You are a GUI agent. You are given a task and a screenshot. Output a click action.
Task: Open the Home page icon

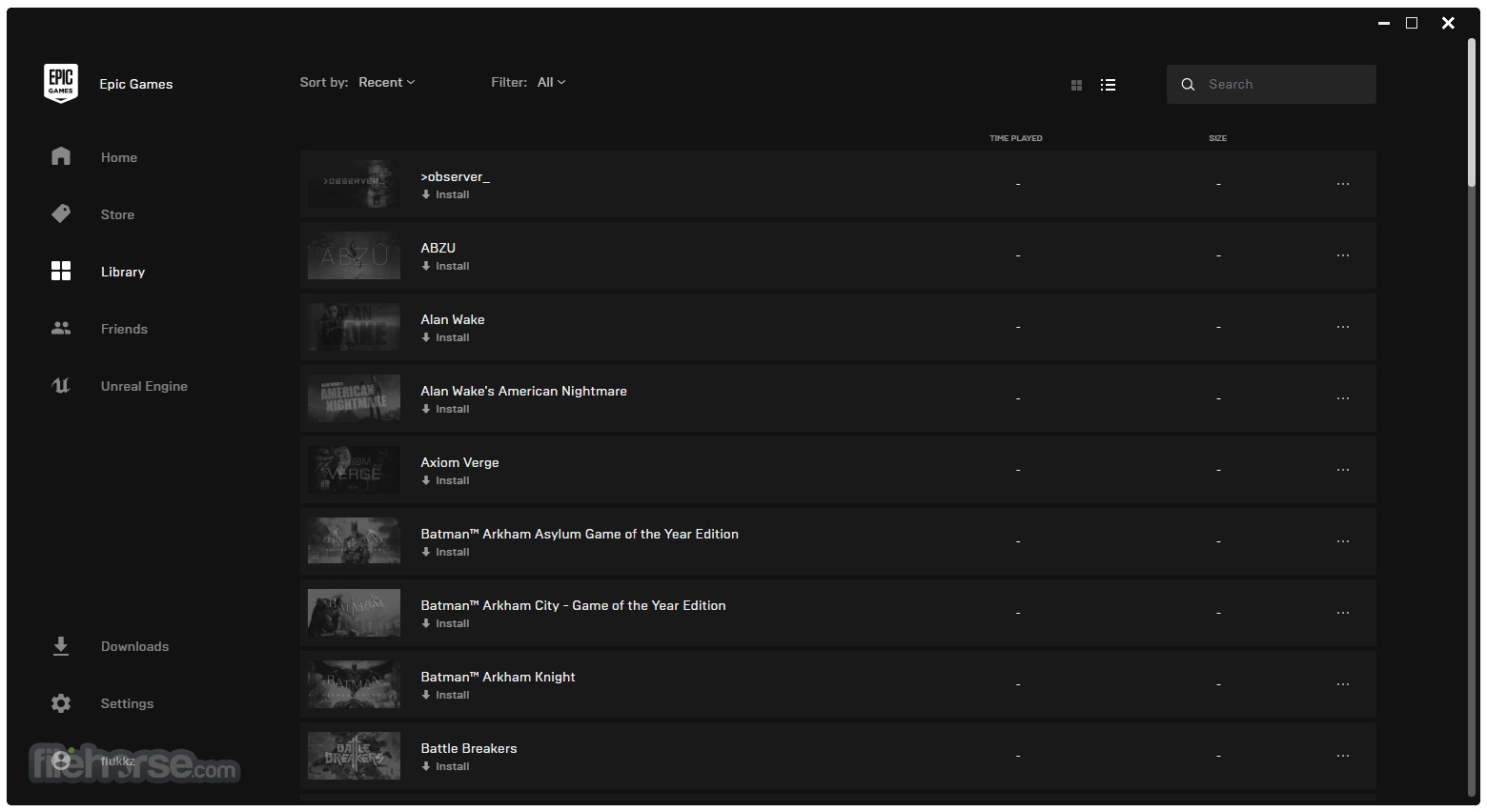pos(61,156)
